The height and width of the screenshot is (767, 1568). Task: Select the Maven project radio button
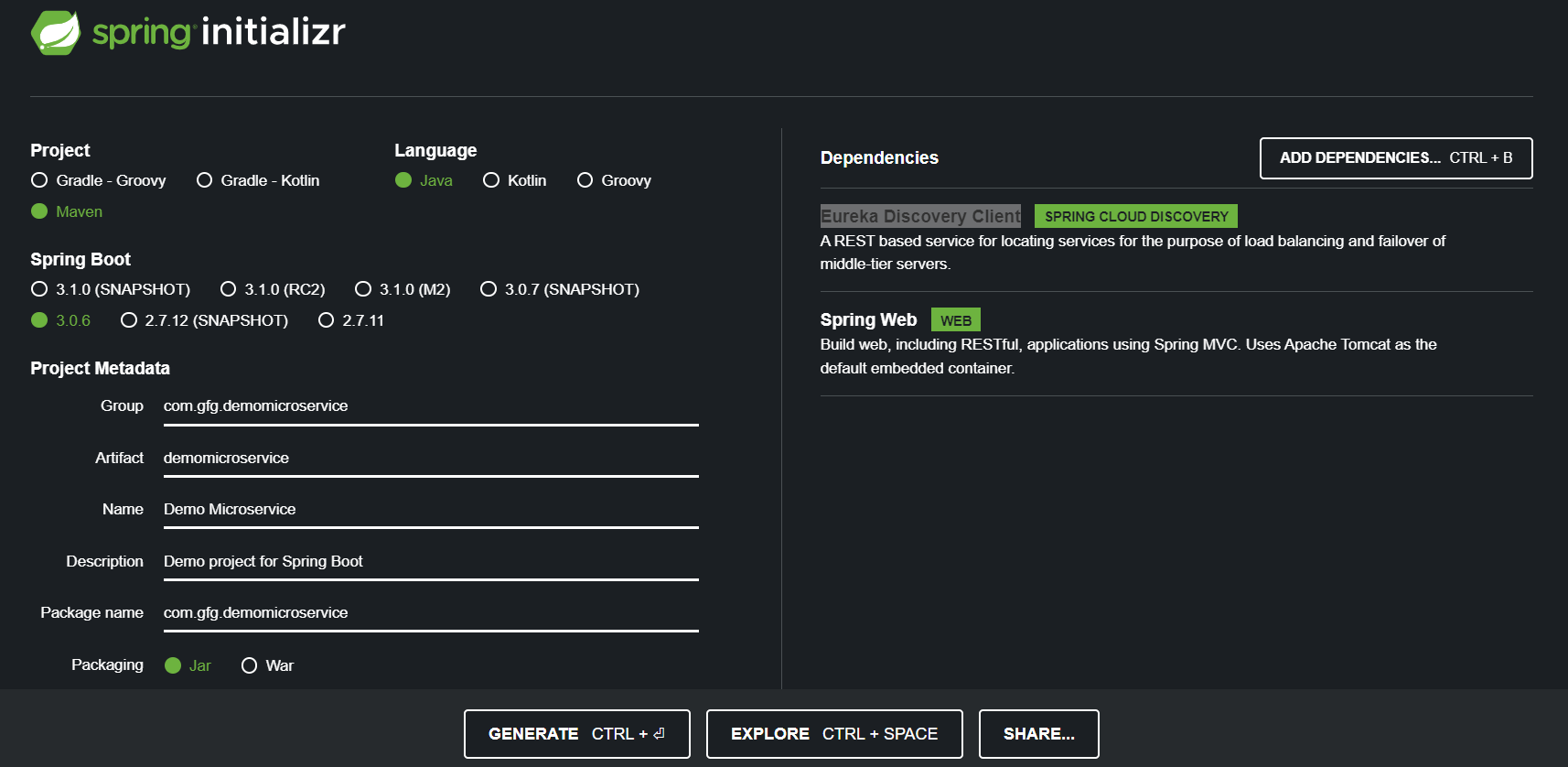(x=39, y=211)
